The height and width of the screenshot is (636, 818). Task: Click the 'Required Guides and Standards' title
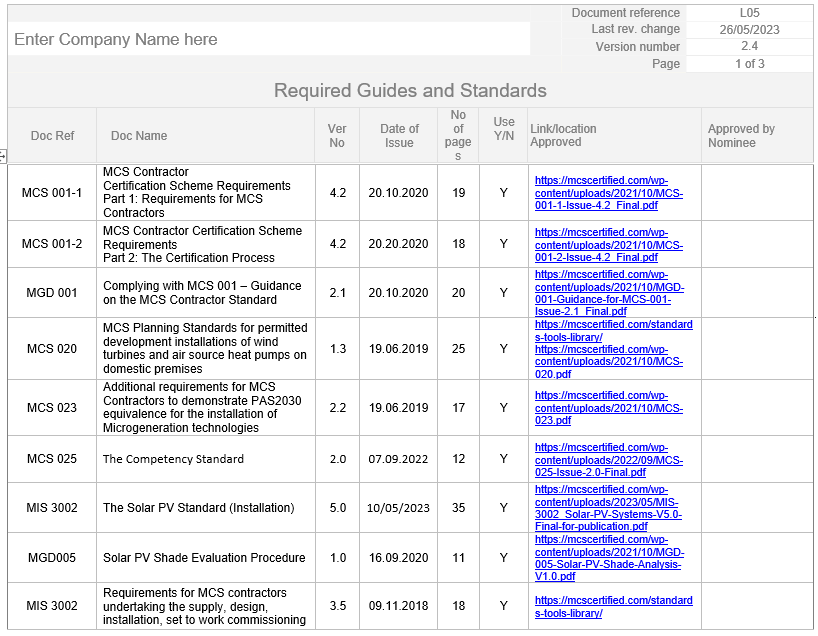[410, 91]
